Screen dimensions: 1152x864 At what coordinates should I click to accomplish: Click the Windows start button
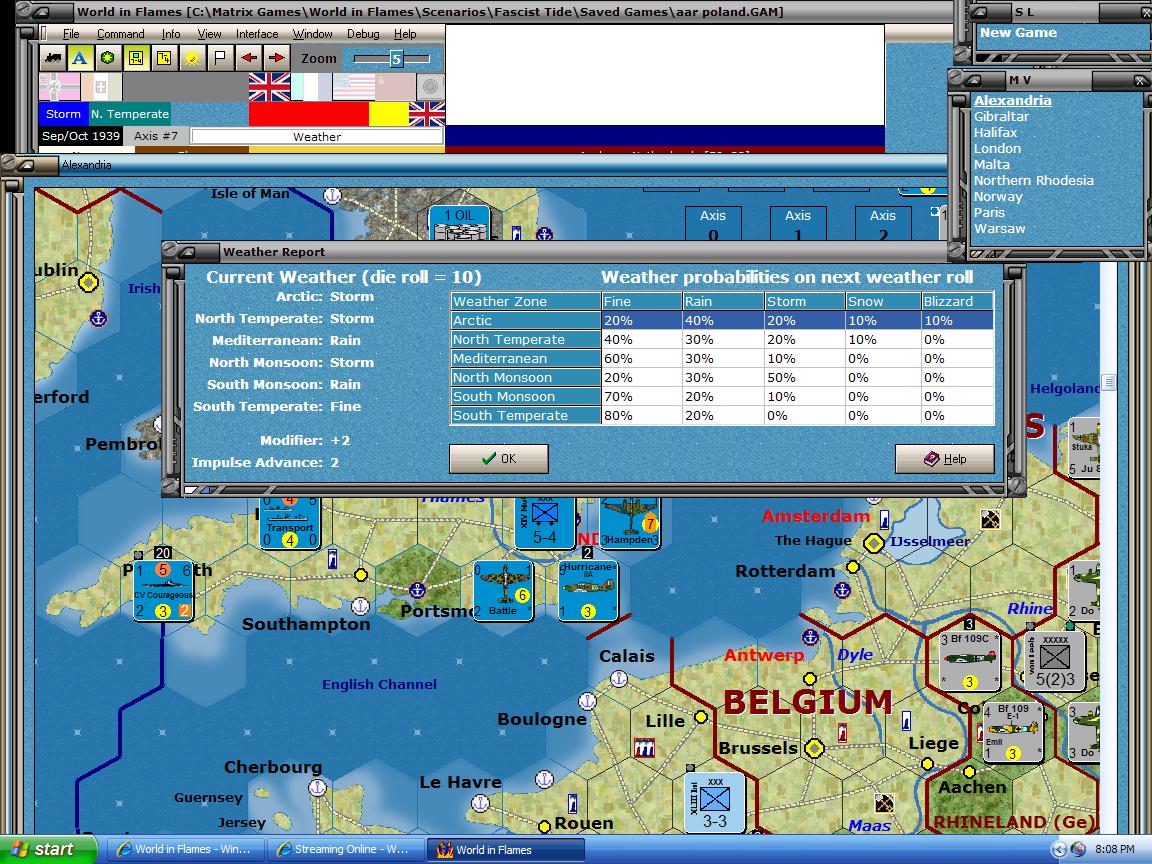click(48, 849)
